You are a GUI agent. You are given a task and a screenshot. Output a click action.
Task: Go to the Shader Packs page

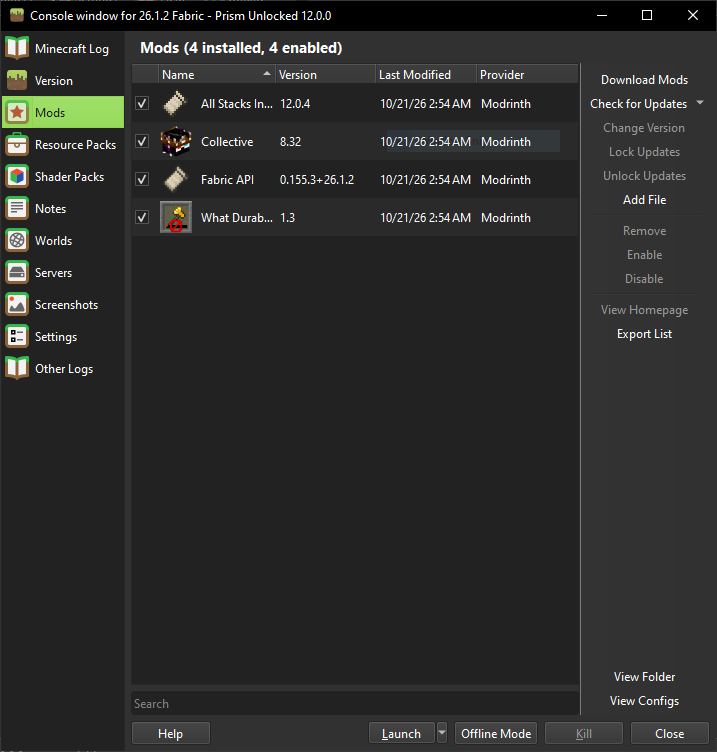click(63, 176)
